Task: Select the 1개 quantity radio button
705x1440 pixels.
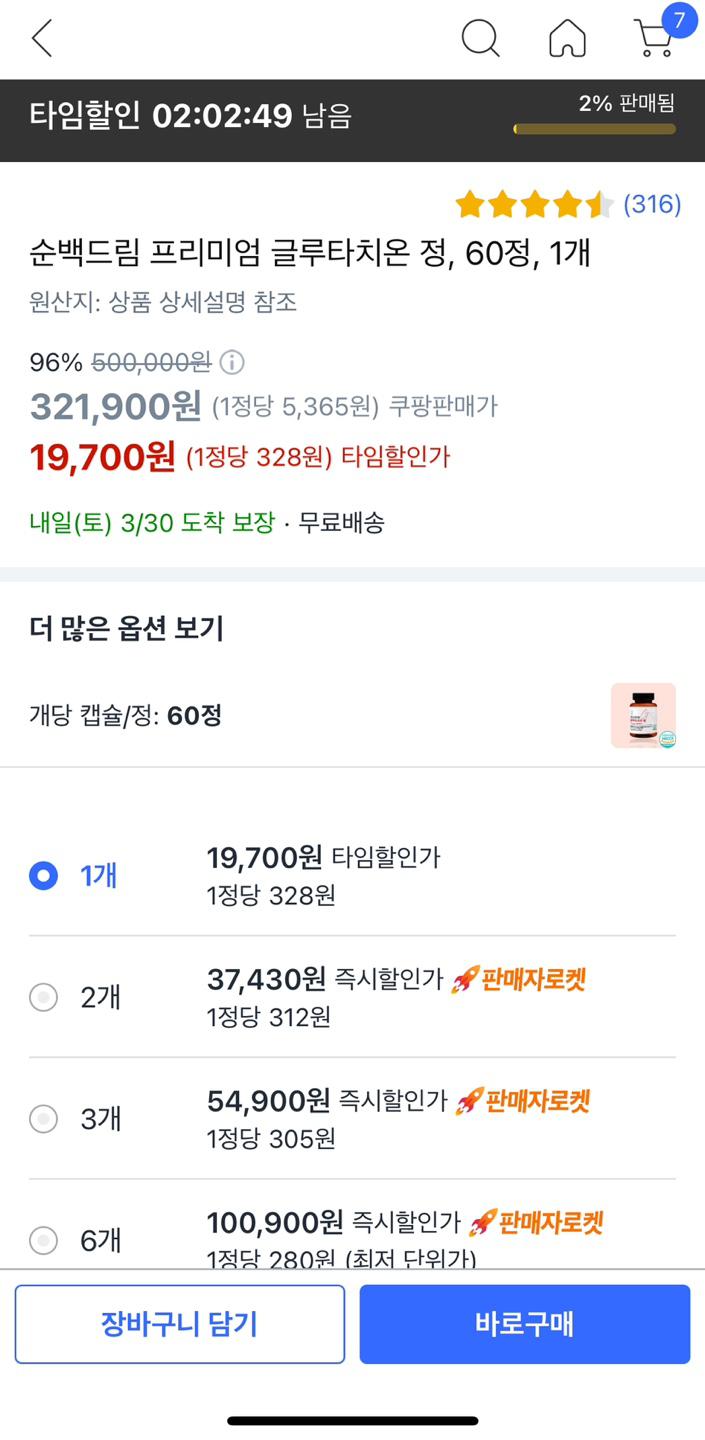Action: 44,876
